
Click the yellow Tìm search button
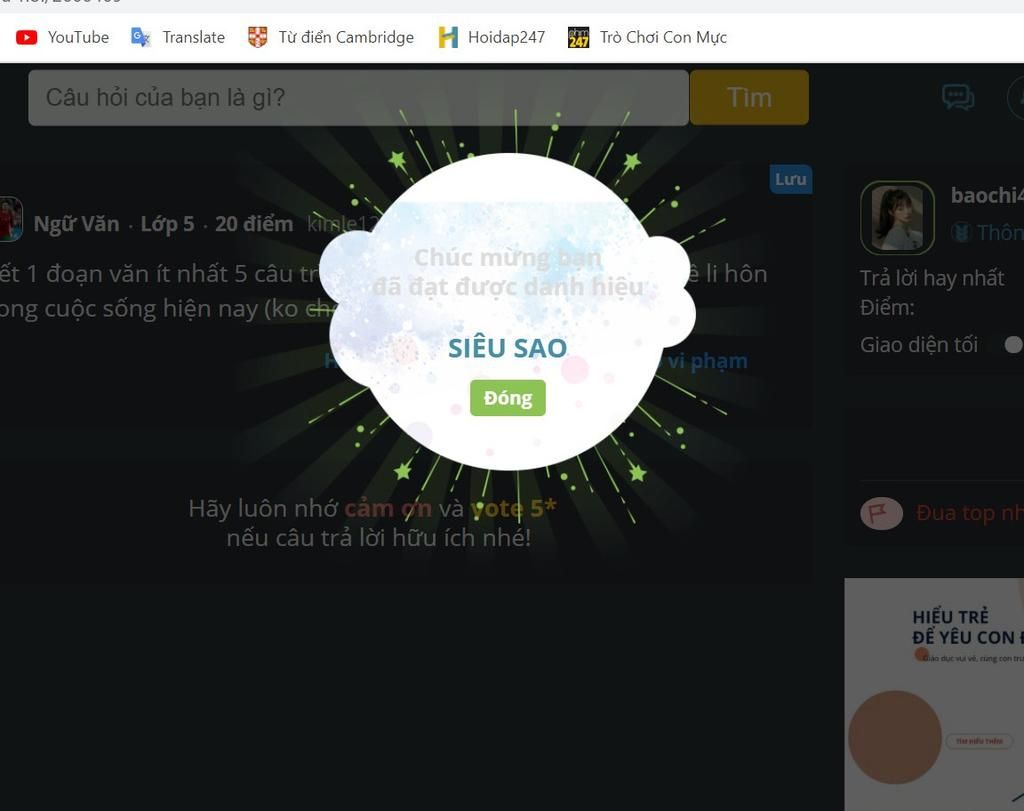coord(749,98)
